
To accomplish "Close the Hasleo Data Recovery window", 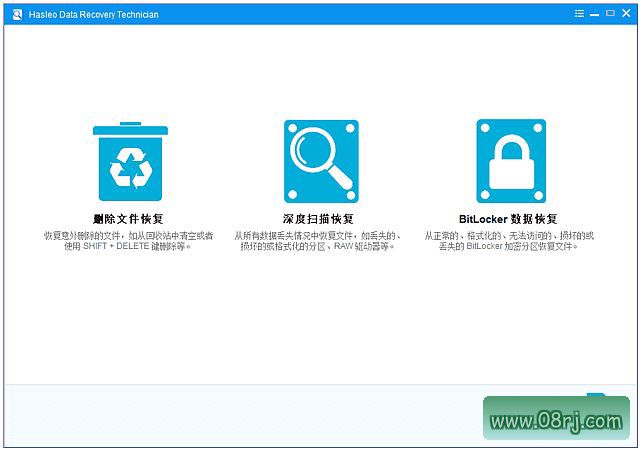I will (x=626, y=14).
